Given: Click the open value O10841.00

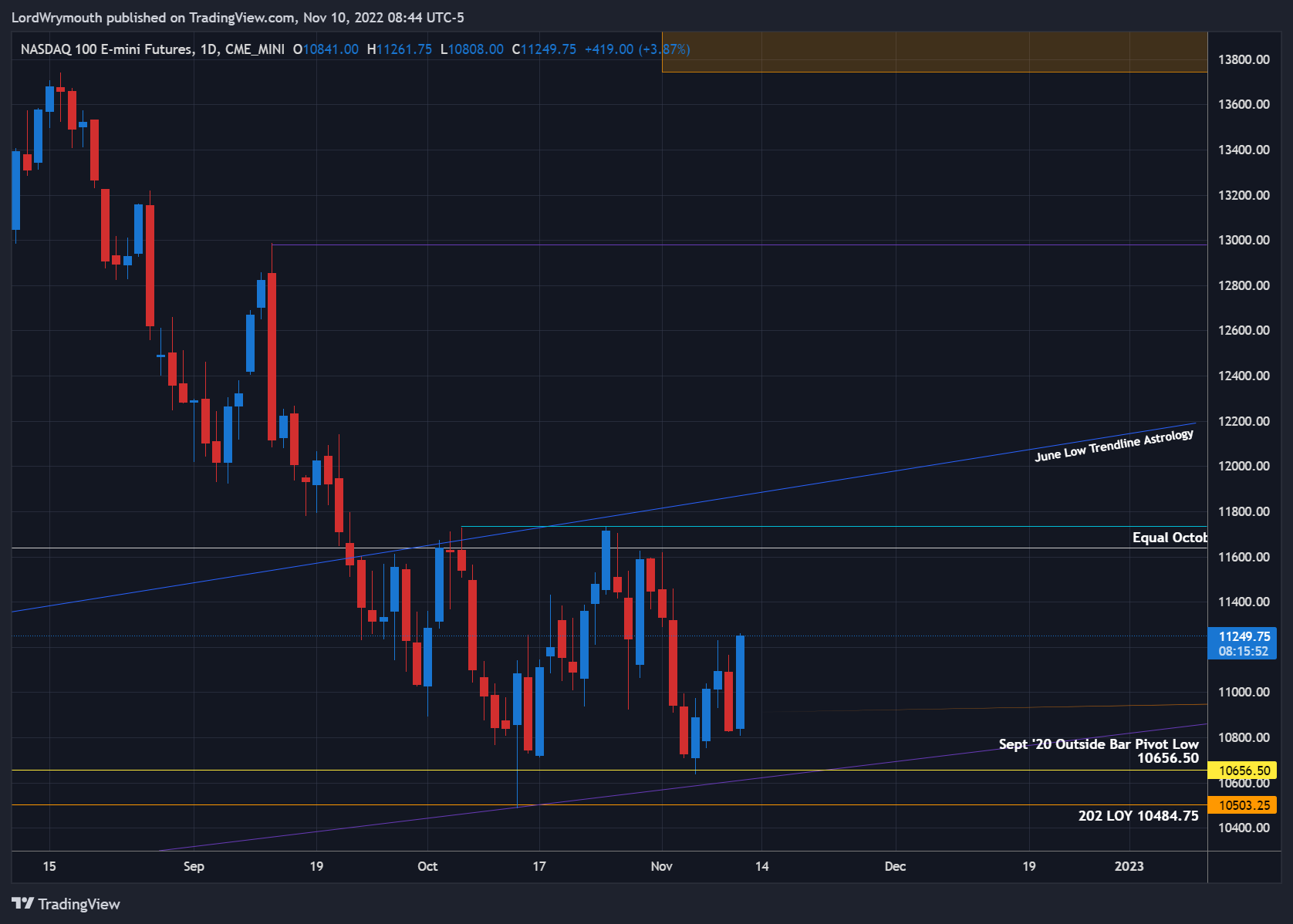Looking at the screenshot, I should 326,49.
